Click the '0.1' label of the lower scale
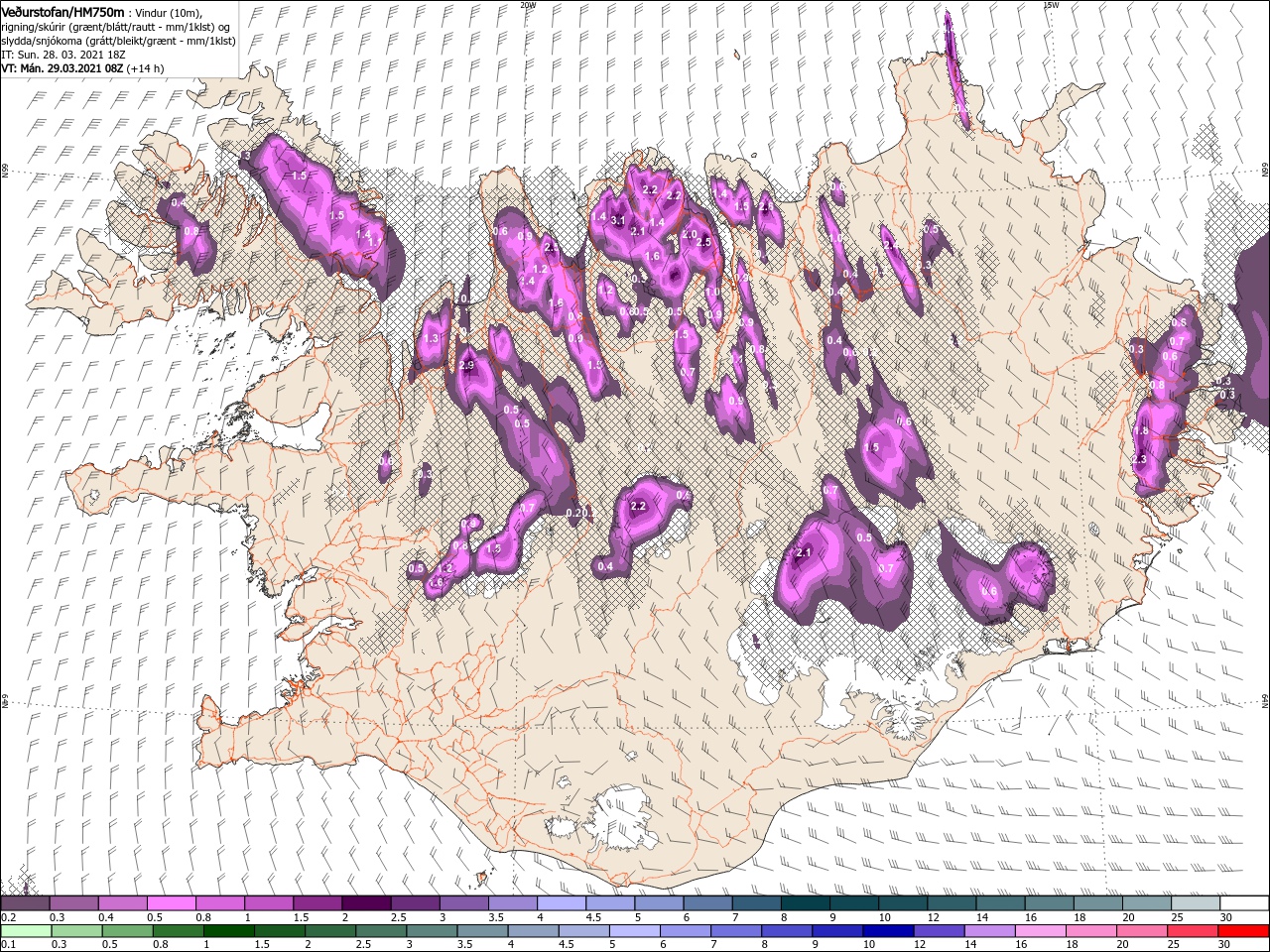This screenshot has height=952, width=1270. (x=8, y=945)
